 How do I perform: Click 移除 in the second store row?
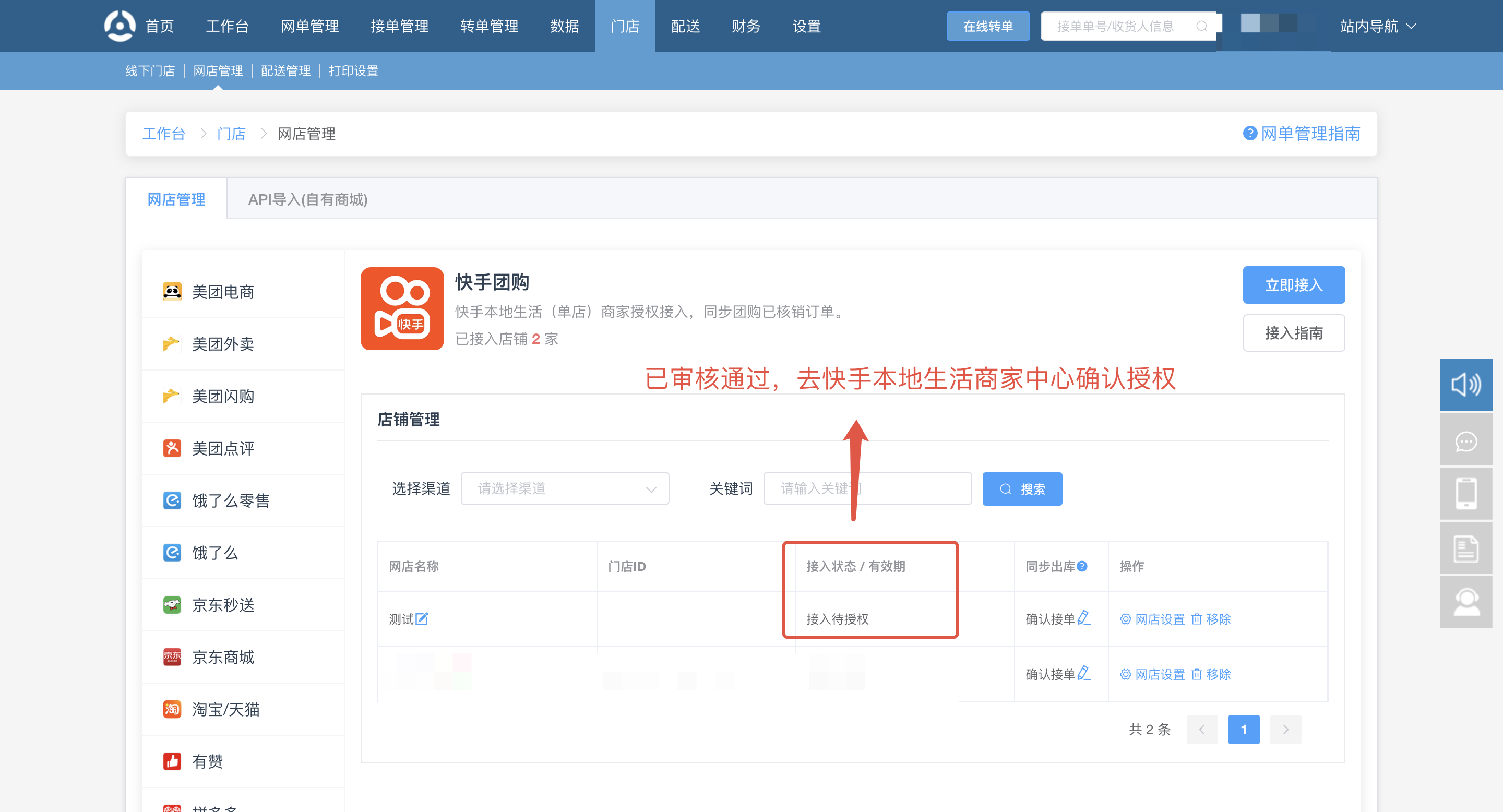1211,674
